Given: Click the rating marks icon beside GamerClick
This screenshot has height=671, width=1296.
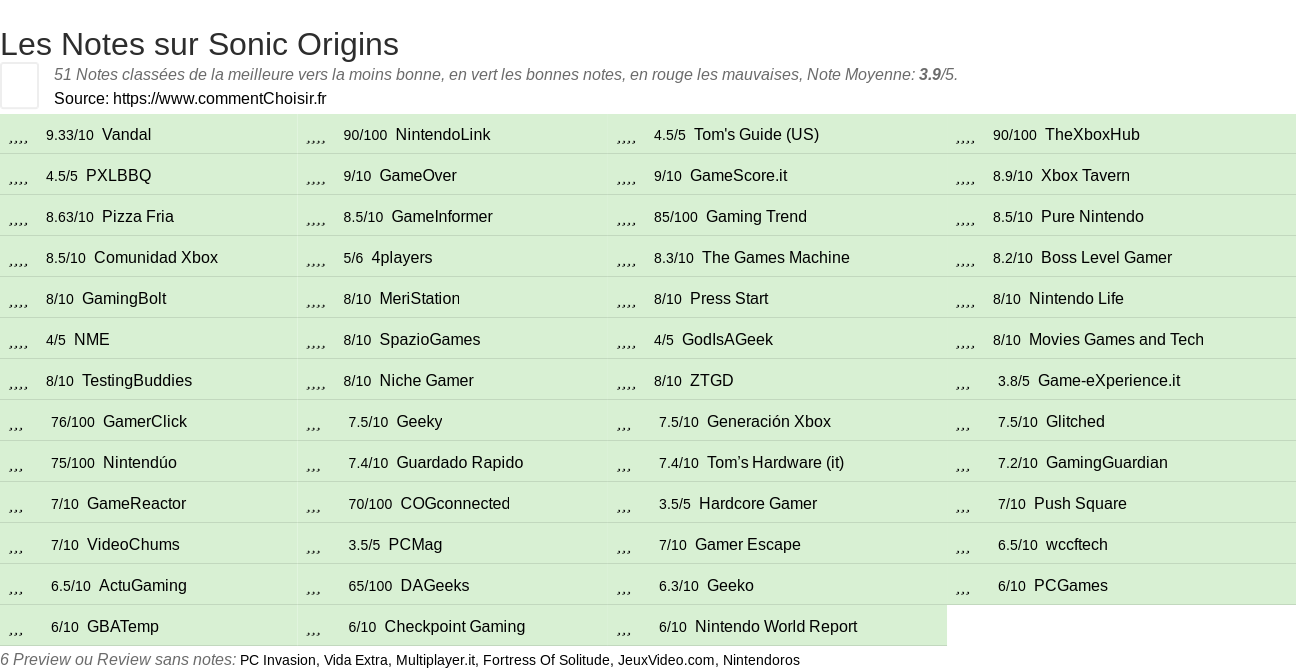Looking at the screenshot, I should click(x=16, y=423).
